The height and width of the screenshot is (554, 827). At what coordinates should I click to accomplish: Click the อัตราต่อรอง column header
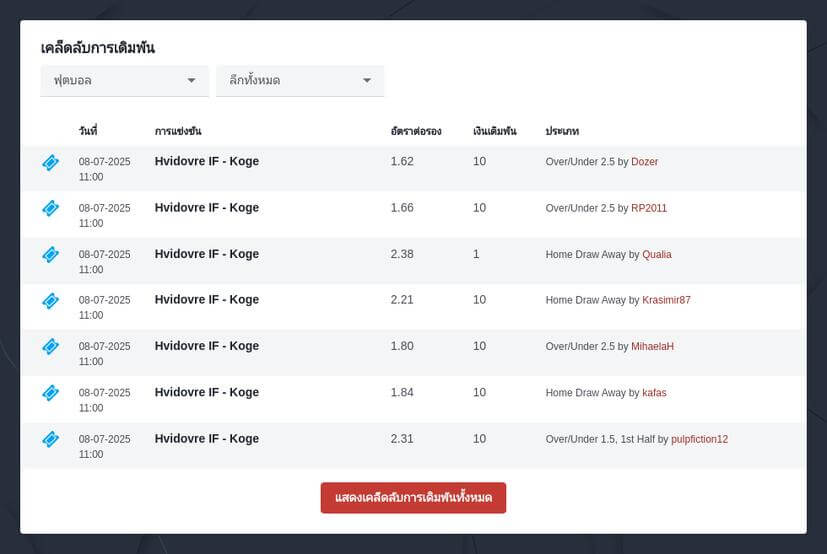[416, 131]
